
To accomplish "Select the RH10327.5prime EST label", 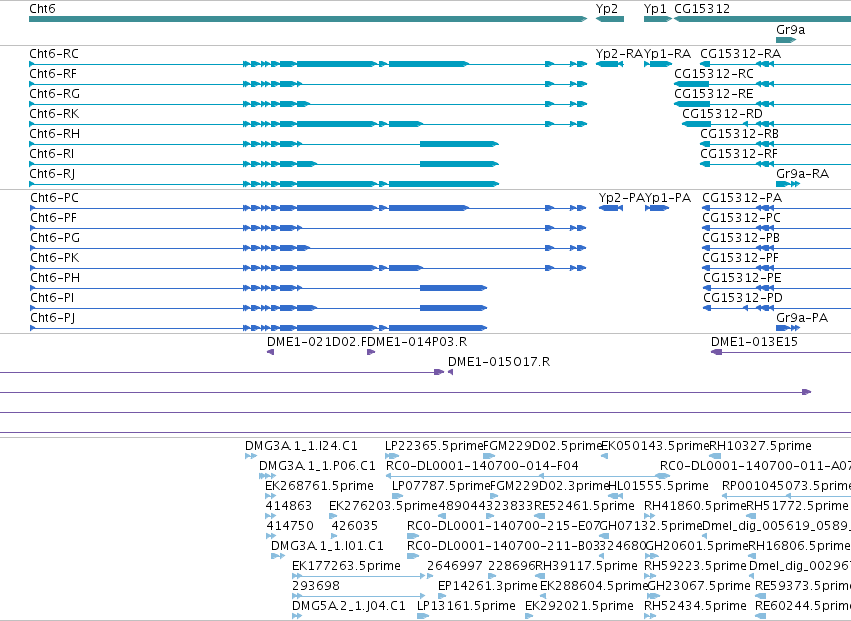I will point(761,446).
